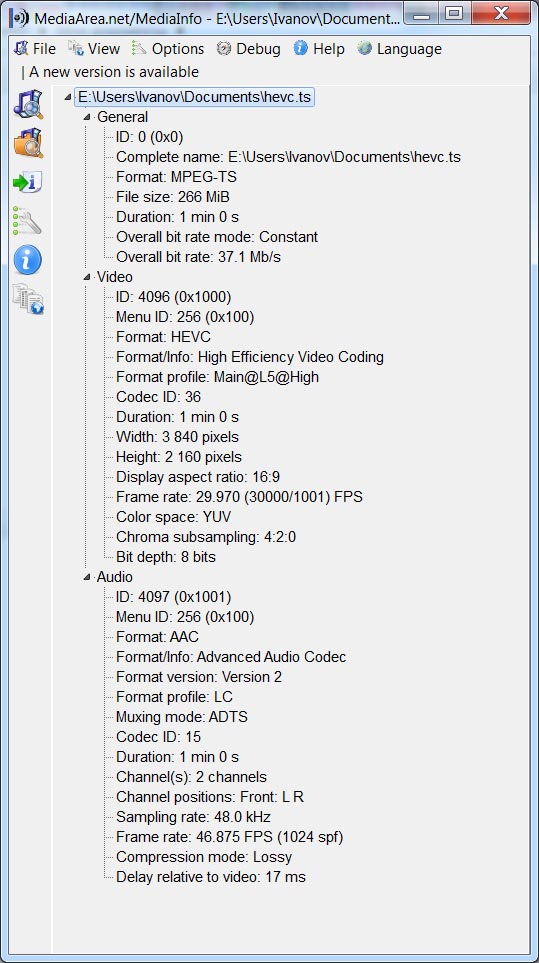
Task: Select the Audio tree node label
Action: [x=114, y=577]
